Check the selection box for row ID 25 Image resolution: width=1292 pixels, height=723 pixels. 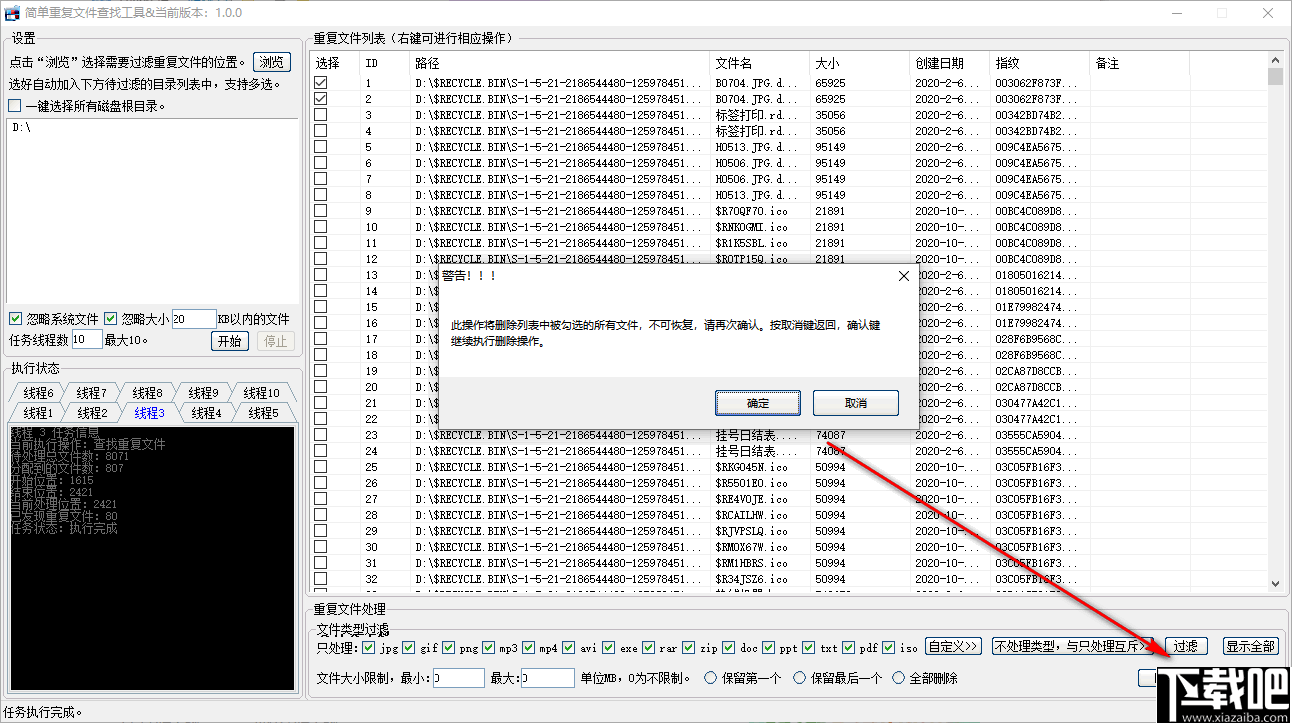tap(320, 467)
